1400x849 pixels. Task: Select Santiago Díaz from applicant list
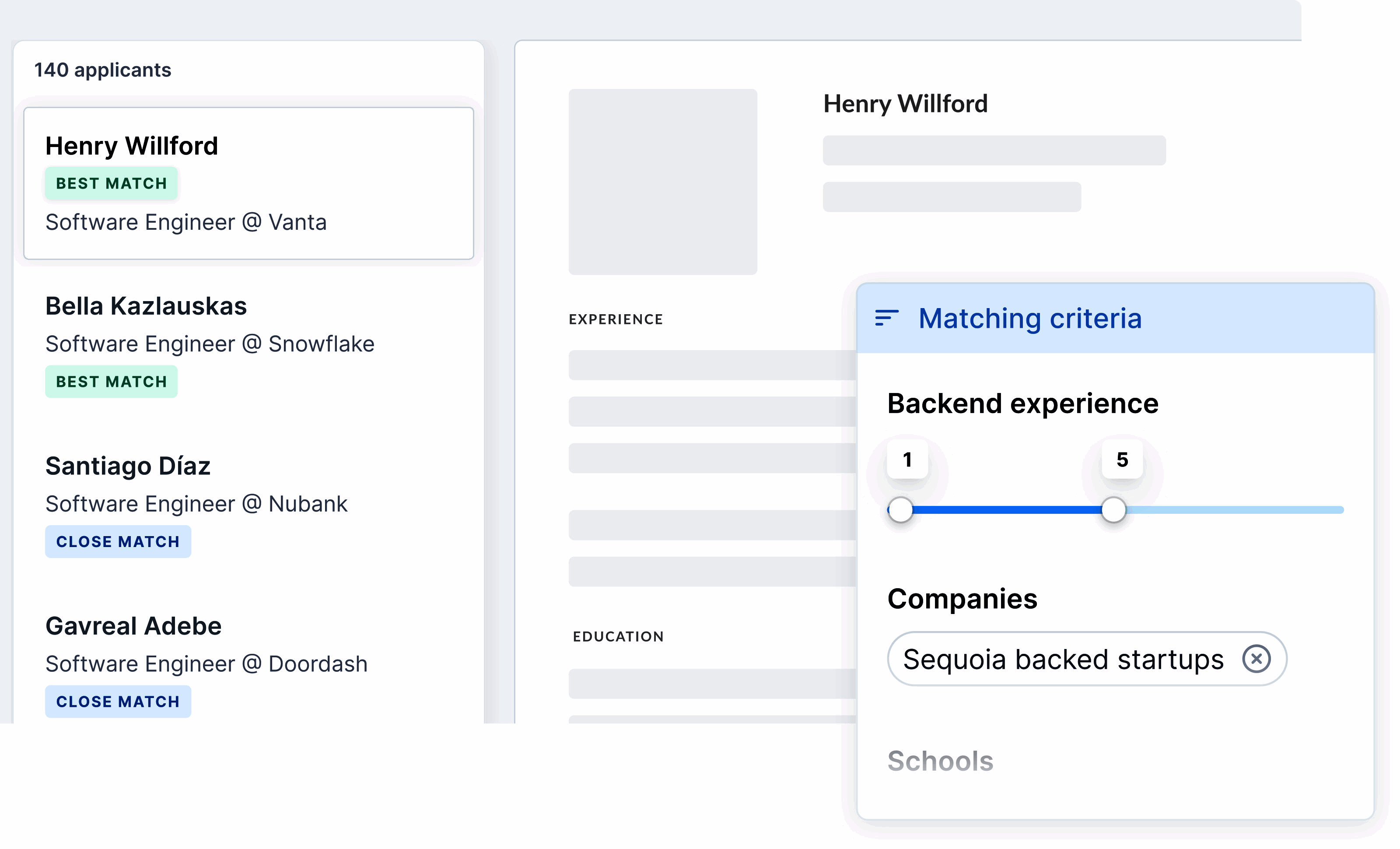(128, 466)
